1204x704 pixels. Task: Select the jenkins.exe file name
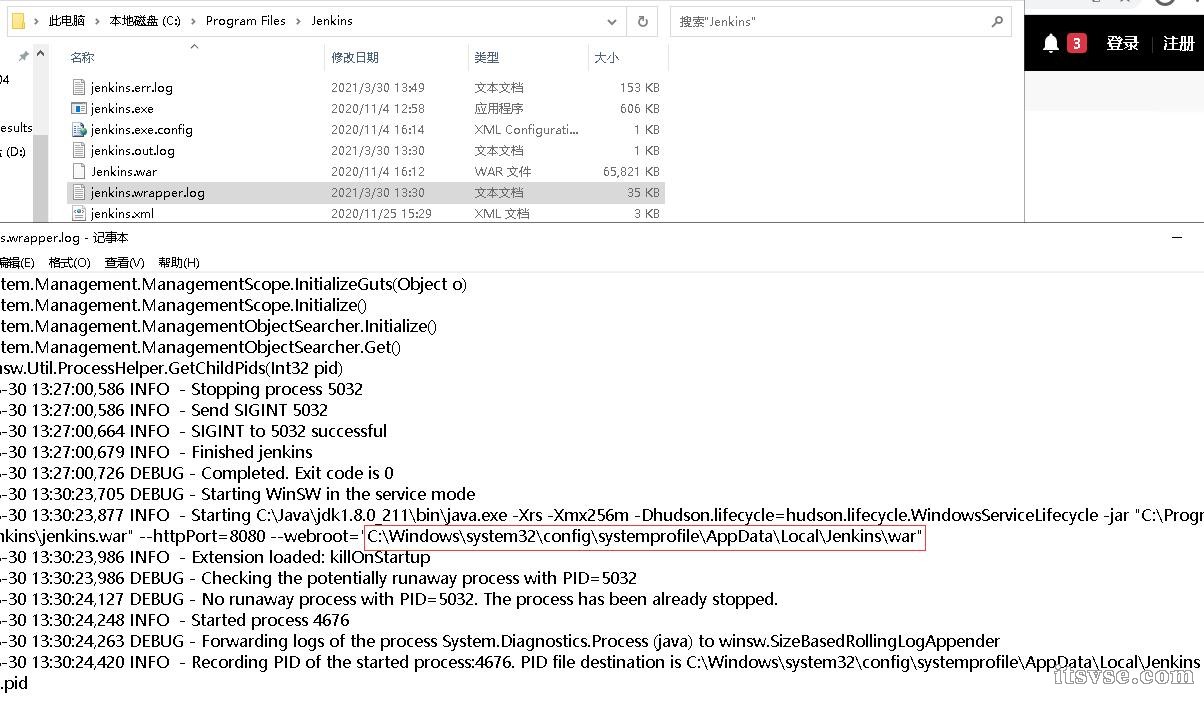[x=122, y=108]
